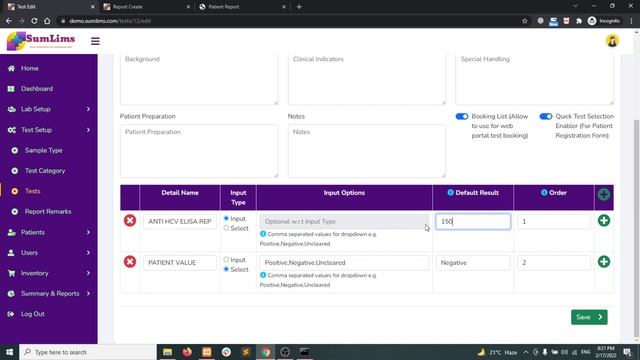Collapse the Test Setup menu
The image size is (640, 360).
click(x=49, y=130)
